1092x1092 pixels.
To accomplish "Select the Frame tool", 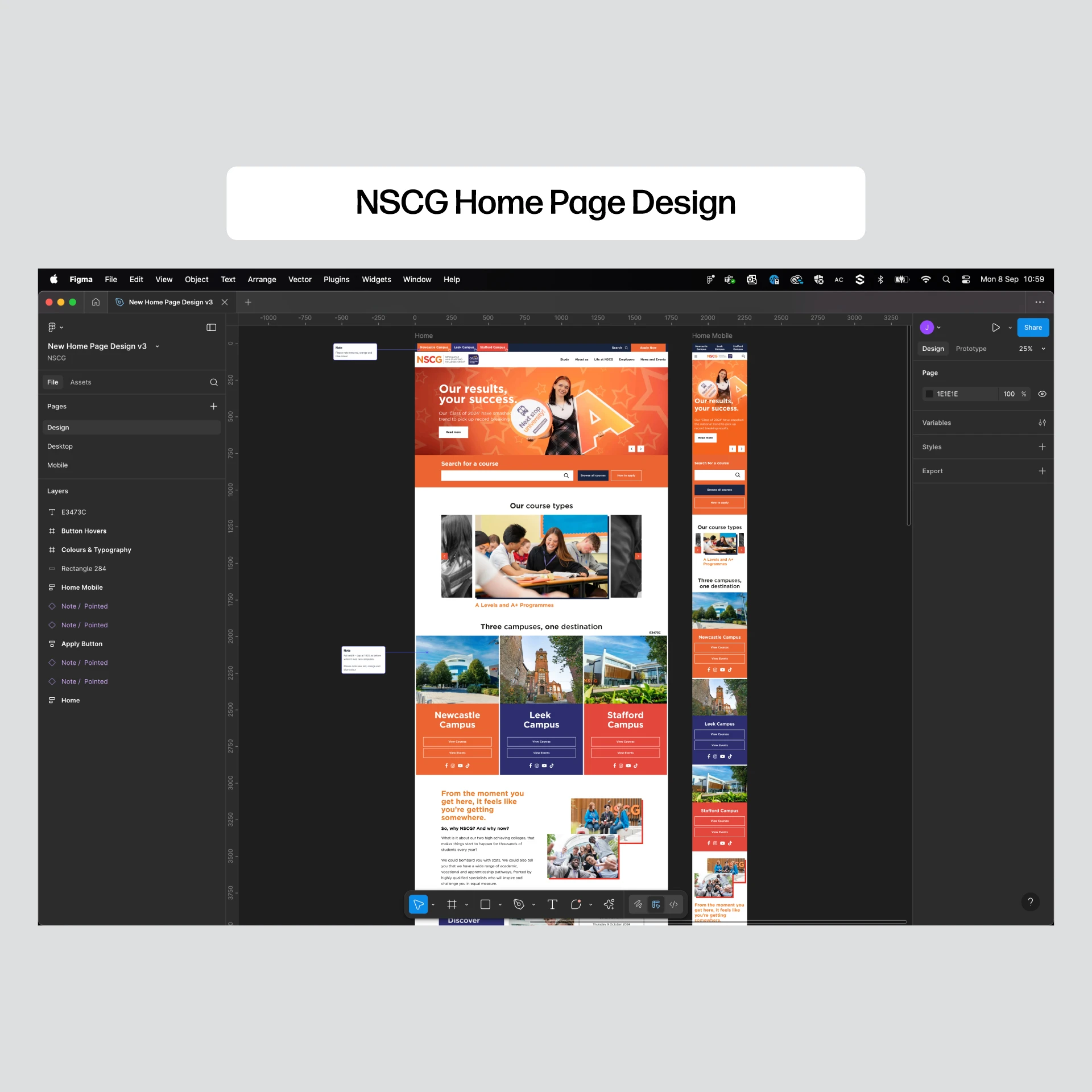I will pos(452,904).
